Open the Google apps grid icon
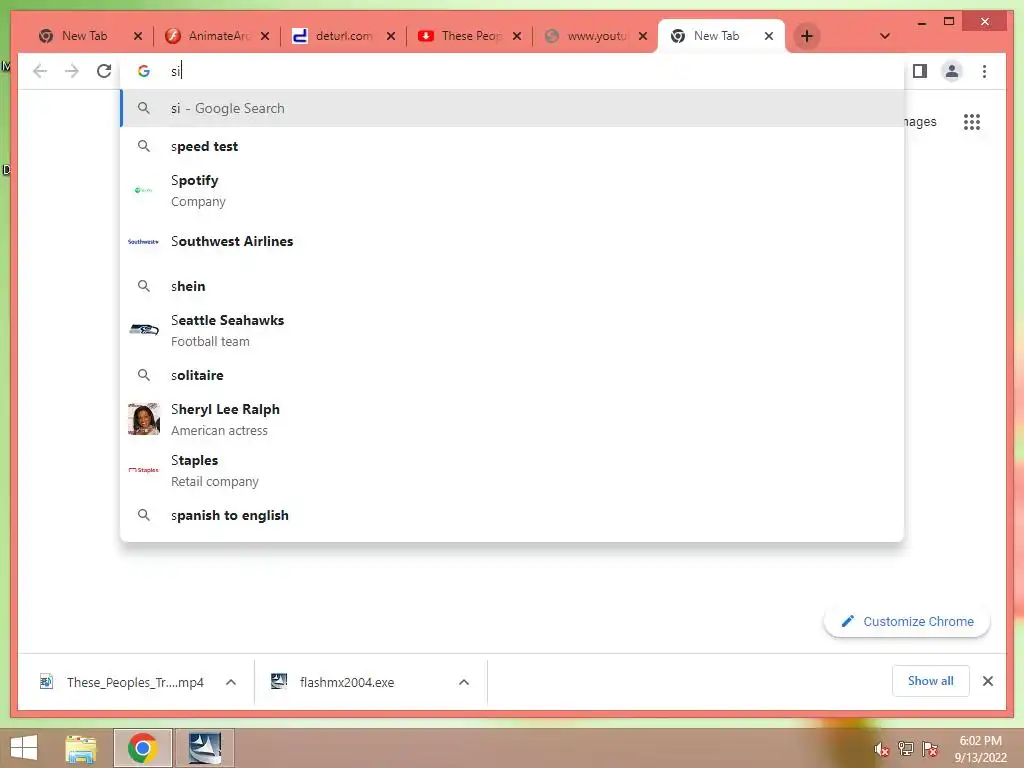1024x768 pixels. pyautogui.click(x=972, y=122)
